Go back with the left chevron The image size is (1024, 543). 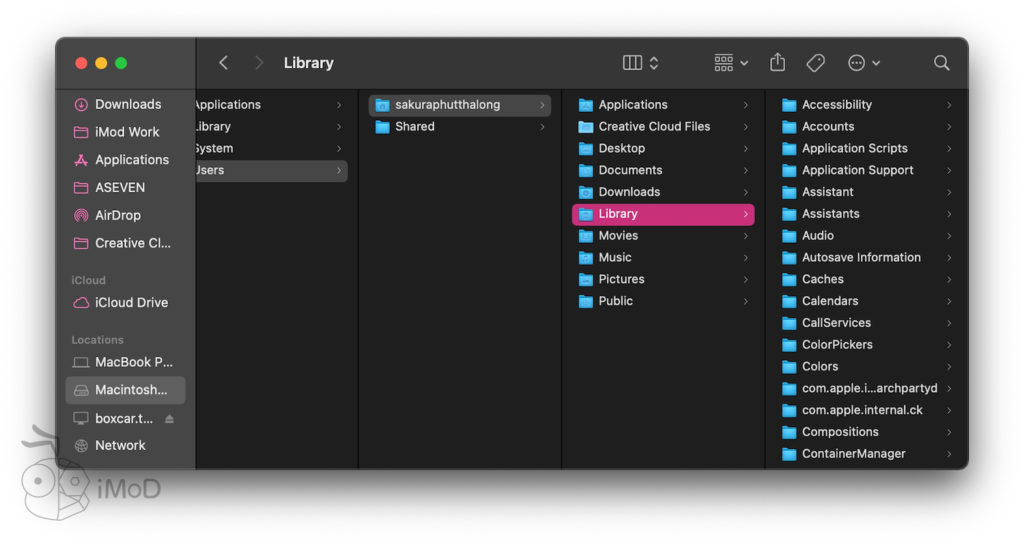(x=223, y=62)
